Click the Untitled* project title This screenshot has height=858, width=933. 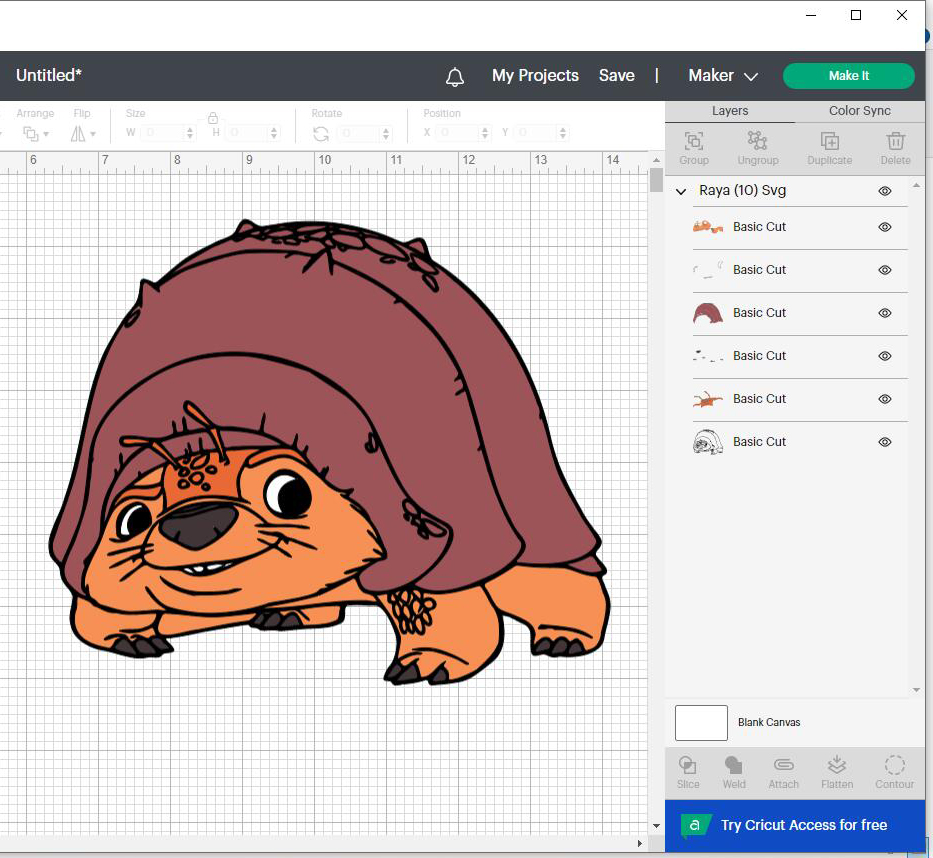tap(49, 76)
